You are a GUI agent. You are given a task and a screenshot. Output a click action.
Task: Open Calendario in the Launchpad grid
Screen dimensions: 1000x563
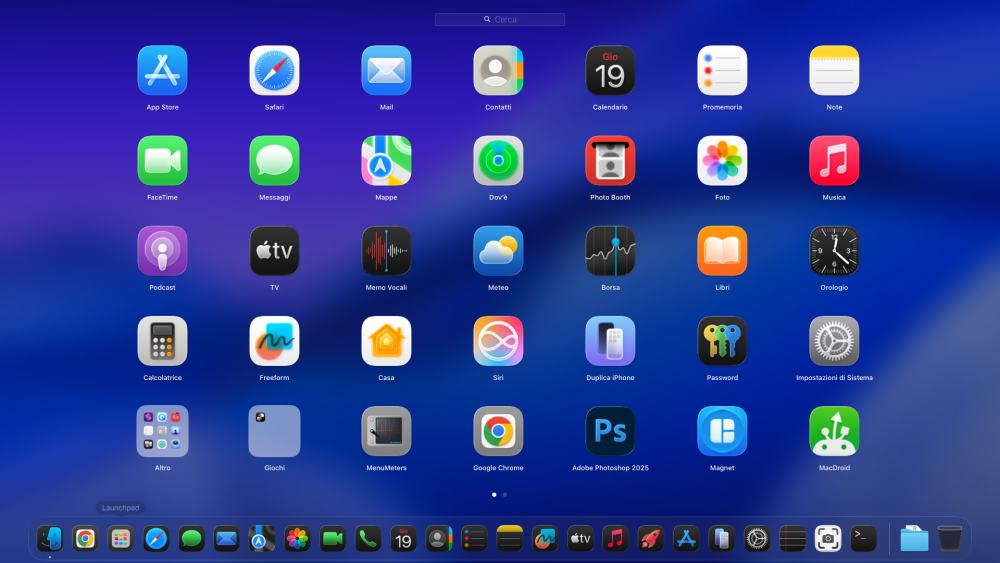pos(610,71)
